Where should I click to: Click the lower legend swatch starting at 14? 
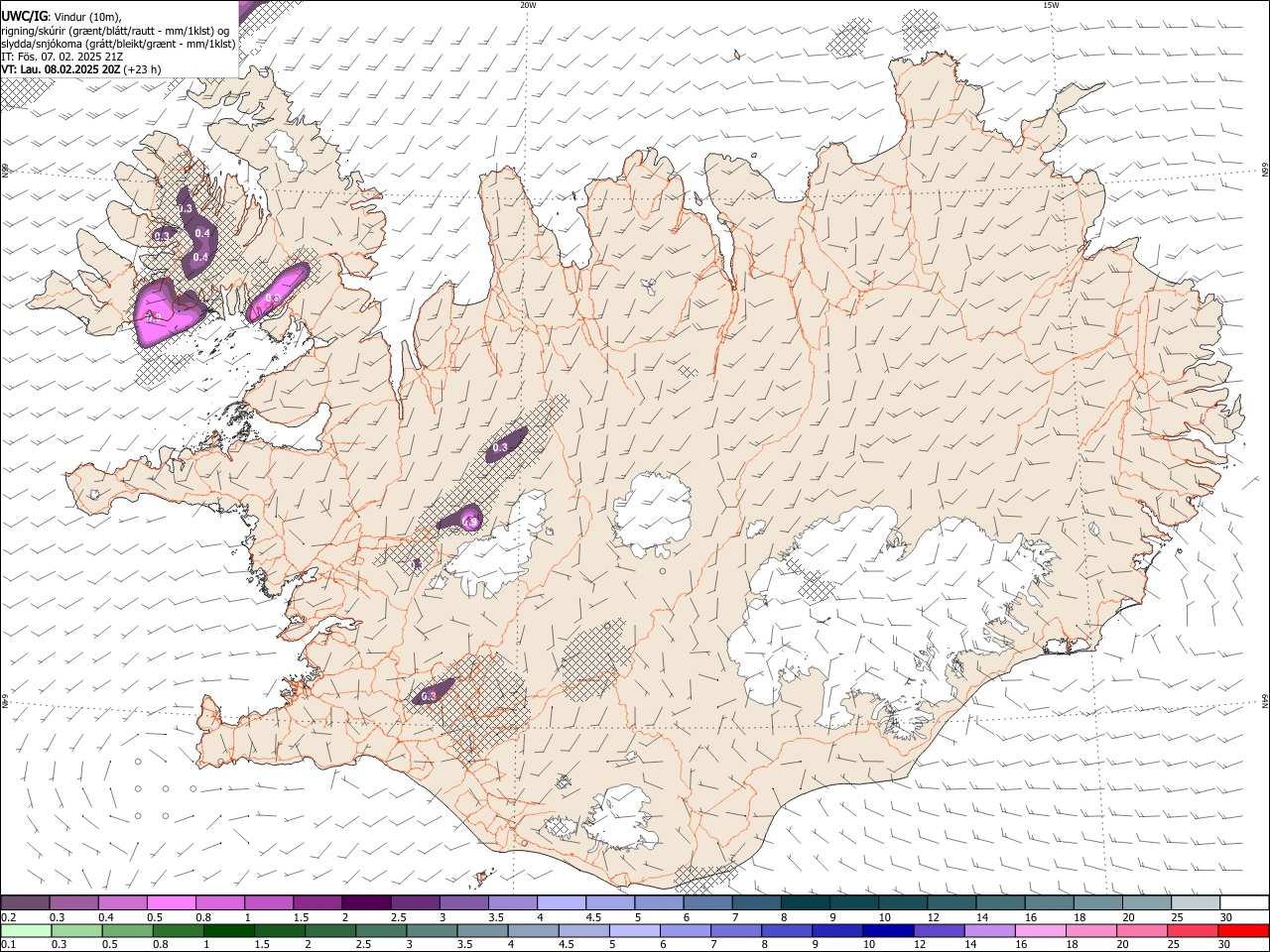coord(989,931)
